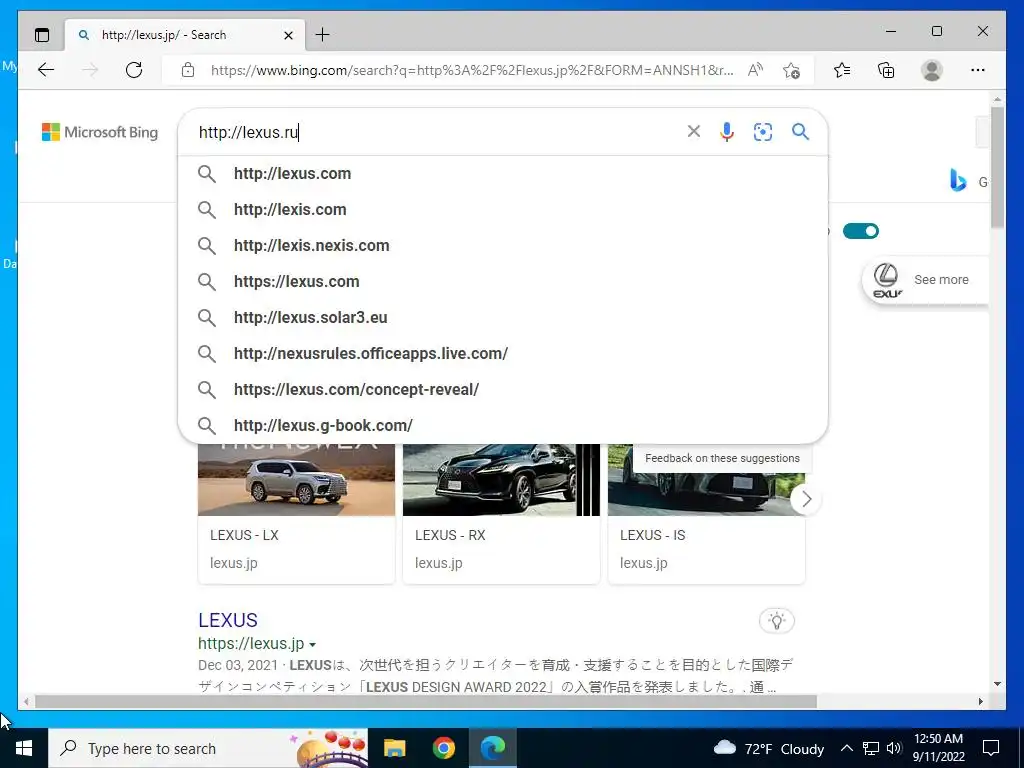Image resolution: width=1024 pixels, height=768 pixels.
Task: Show hidden system tray icons
Action: [846, 748]
